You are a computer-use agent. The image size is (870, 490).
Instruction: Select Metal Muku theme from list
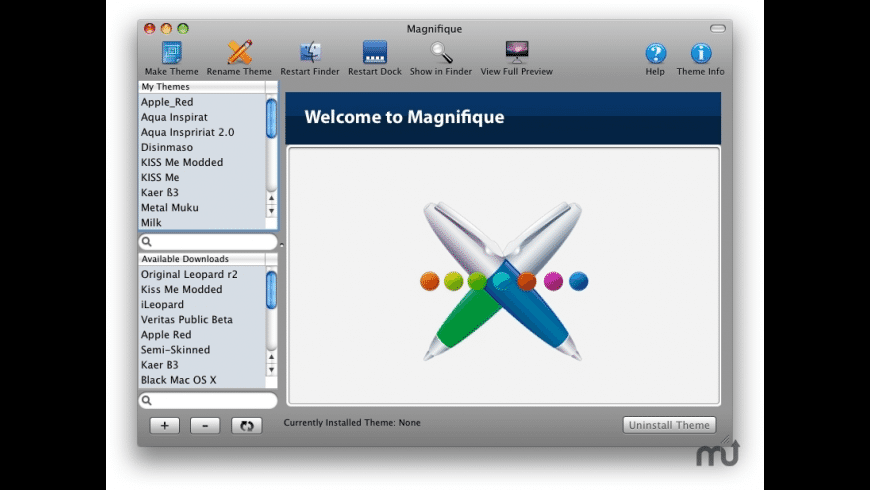point(170,207)
